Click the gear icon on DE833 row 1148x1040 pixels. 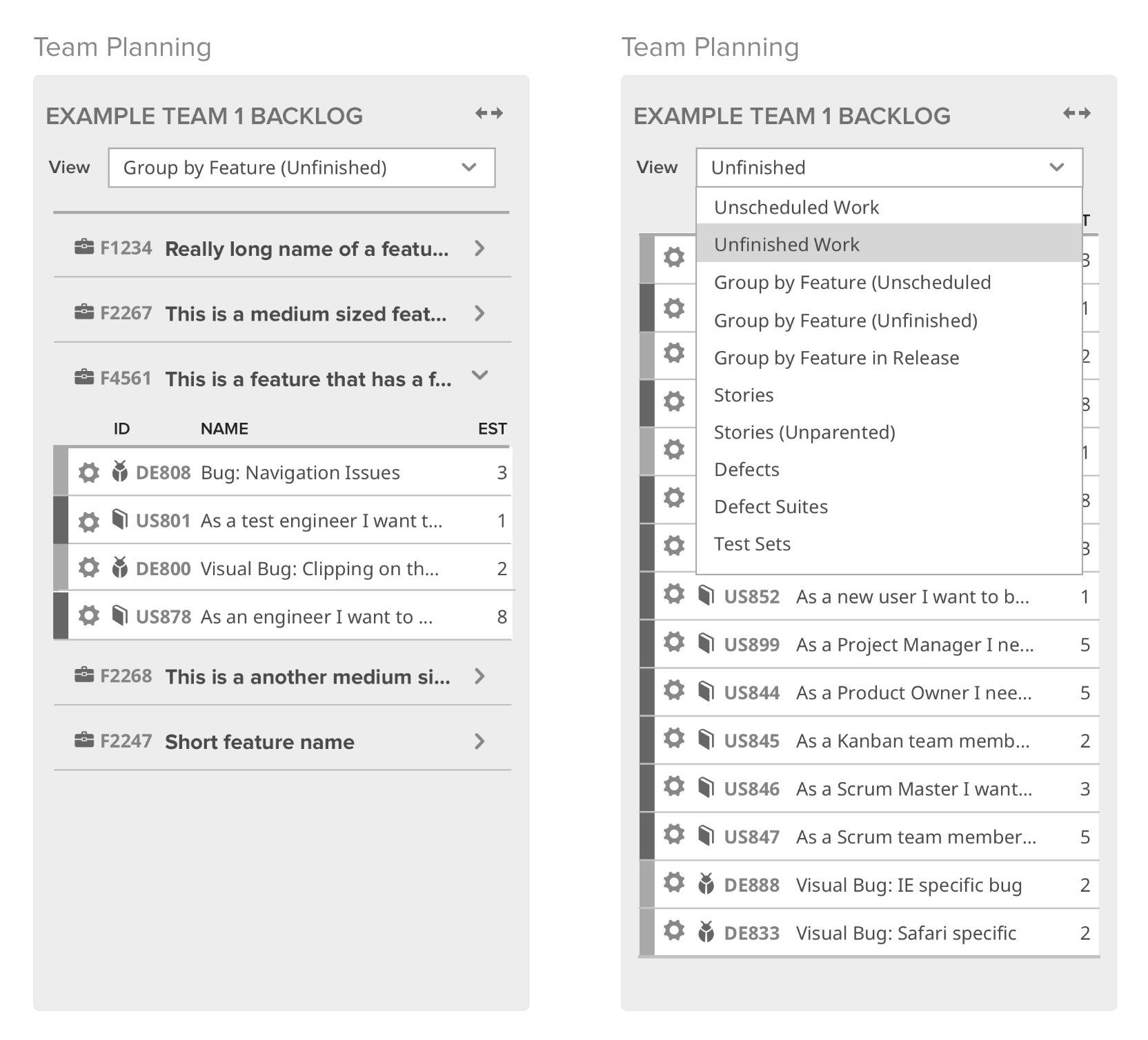click(x=673, y=931)
